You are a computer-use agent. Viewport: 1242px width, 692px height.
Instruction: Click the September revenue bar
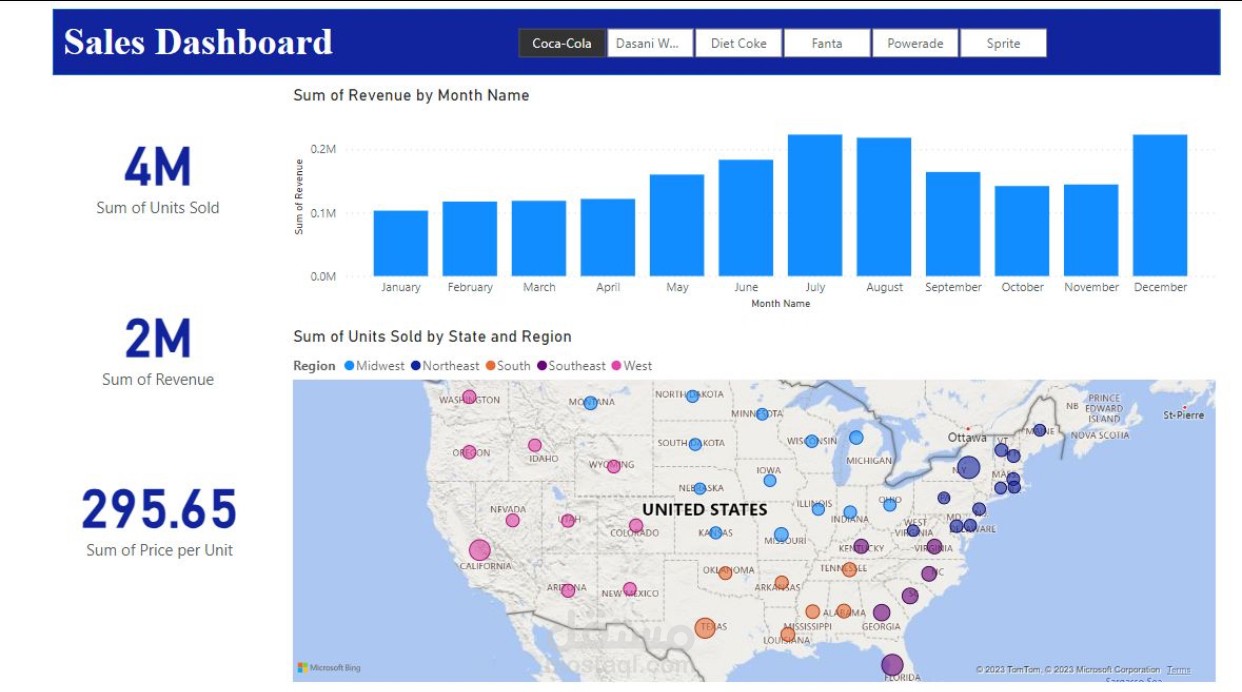click(953, 224)
